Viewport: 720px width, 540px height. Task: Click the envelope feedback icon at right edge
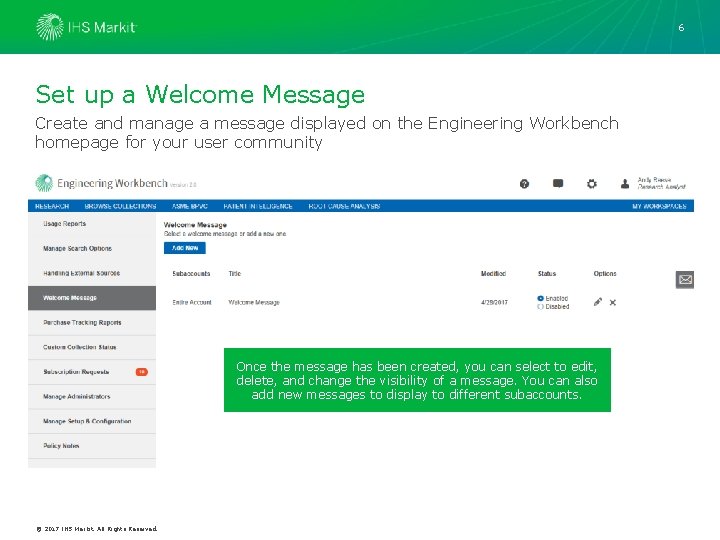[x=685, y=280]
